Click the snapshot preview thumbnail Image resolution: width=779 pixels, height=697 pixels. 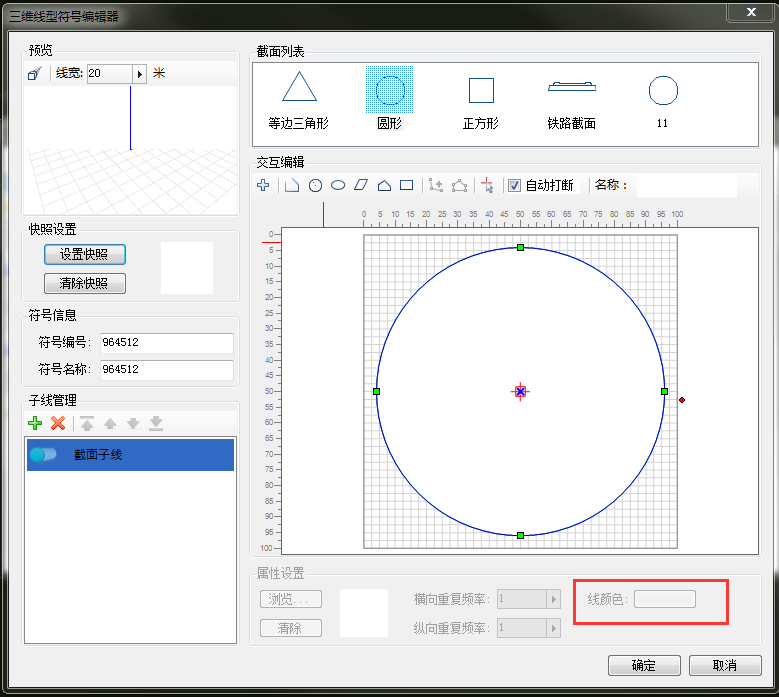pyautogui.click(x=187, y=268)
